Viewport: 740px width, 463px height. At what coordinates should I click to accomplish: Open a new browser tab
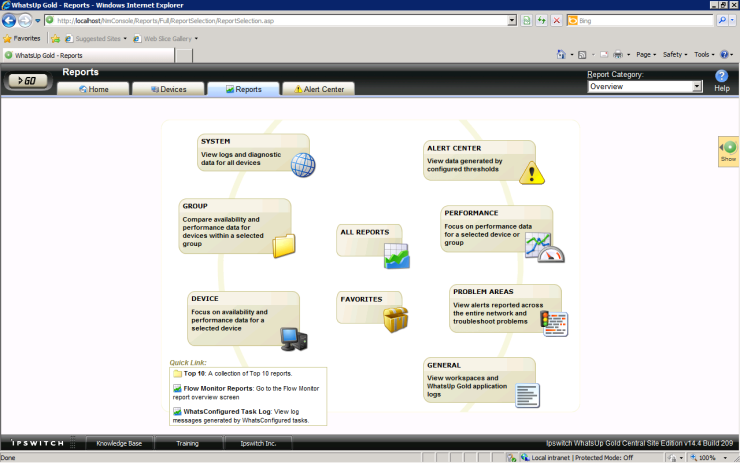point(184,56)
